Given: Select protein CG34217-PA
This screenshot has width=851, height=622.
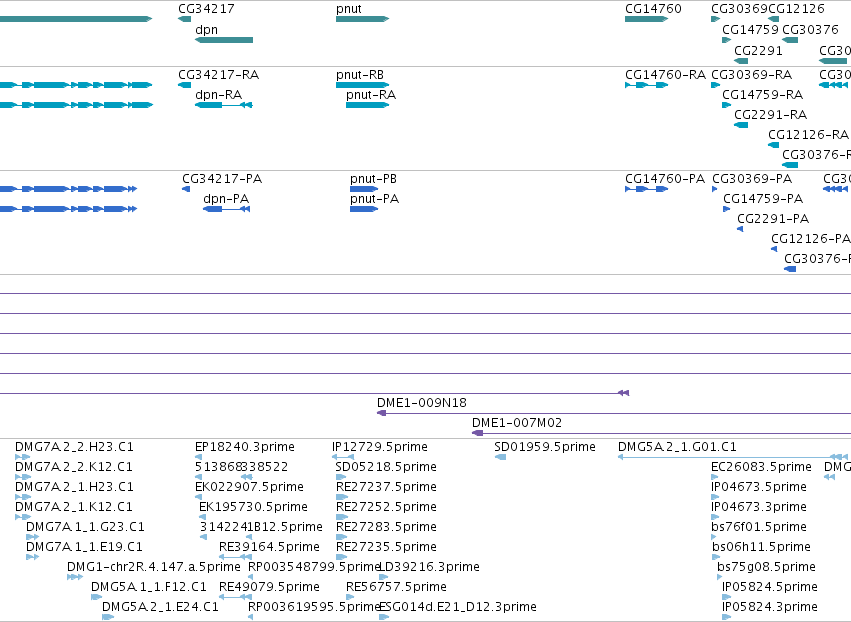Looking at the screenshot, I should coord(186,189).
